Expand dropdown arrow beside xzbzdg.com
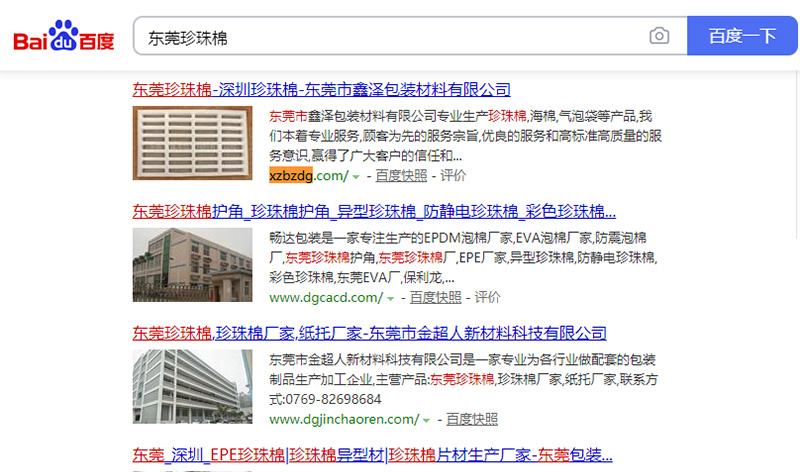The width and height of the screenshot is (800, 472). [356, 177]
